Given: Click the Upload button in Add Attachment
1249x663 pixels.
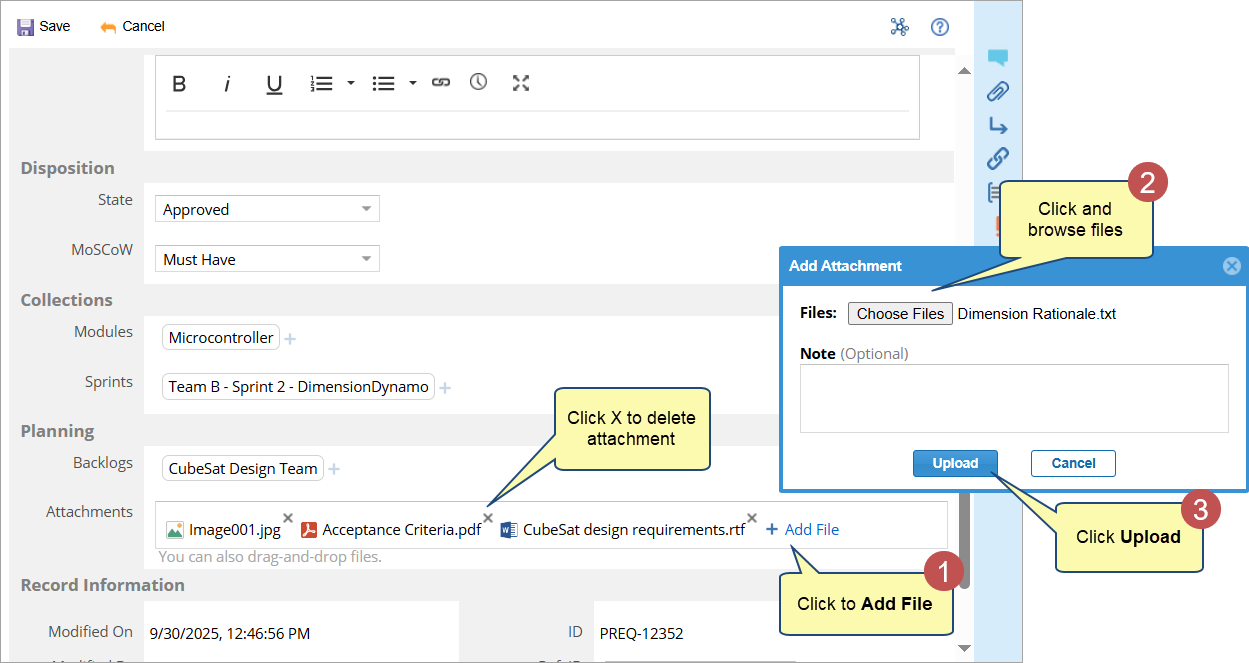Looking at the screenshot, I should pos(955,463).
